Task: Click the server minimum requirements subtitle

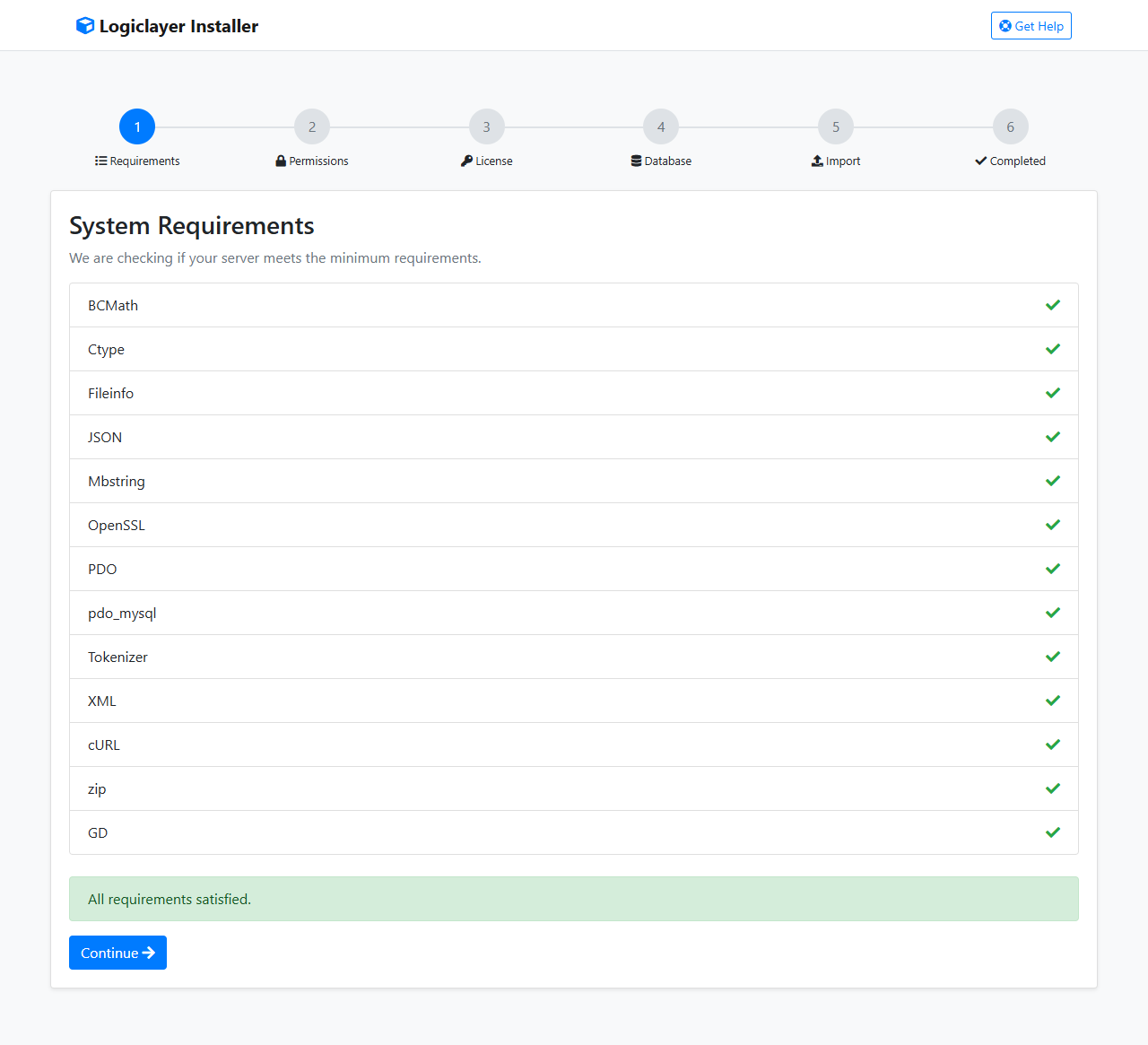Action: point(275,257)
